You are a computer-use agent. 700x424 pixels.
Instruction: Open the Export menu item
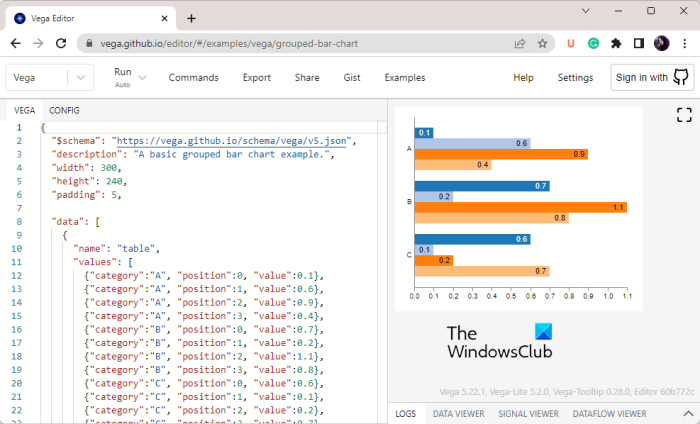coord(256,77)
